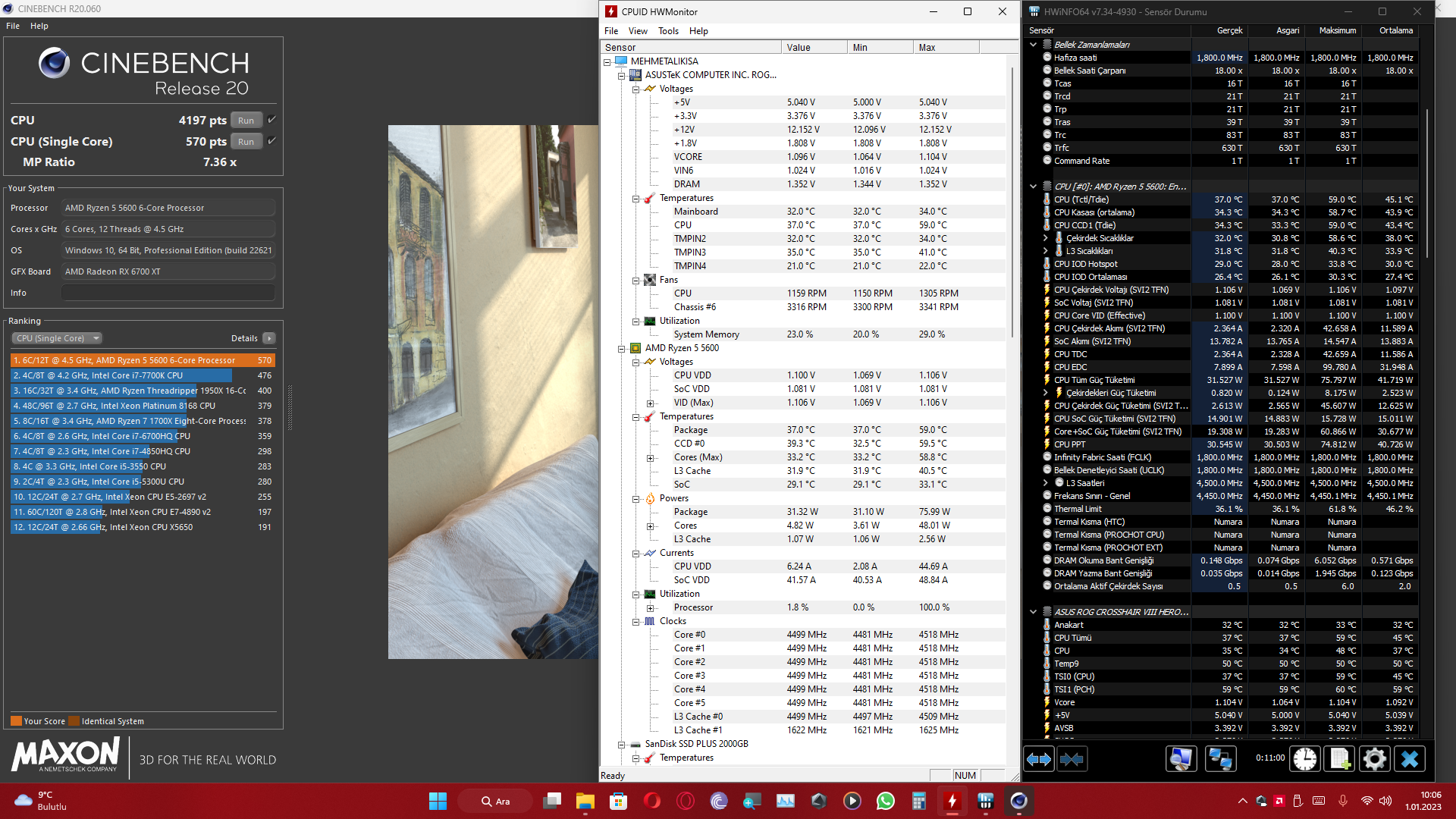1456x819 pixels.
Task: Click the Windows Start button
Action: (438, 801)
